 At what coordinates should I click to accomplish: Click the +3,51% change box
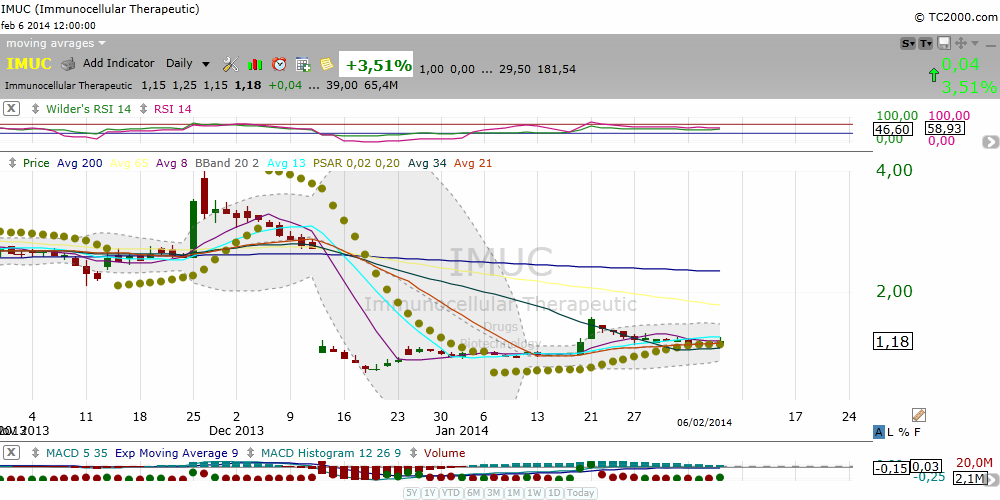(376, 65)
